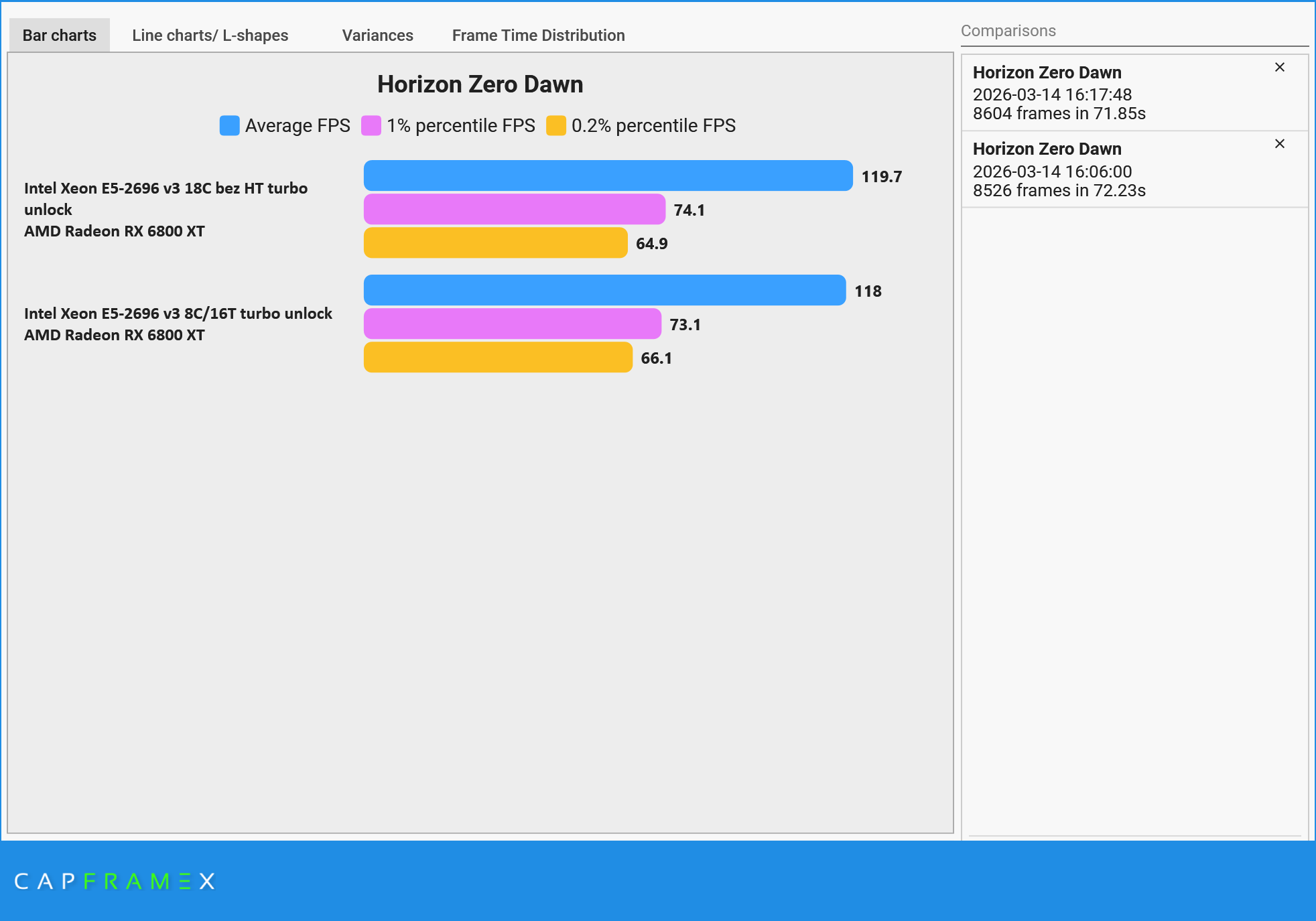The height and width of the screenshot is (921, 1316).
Task: Click the 73.1 pink percentile bar
Action: (x=512, y=324)
